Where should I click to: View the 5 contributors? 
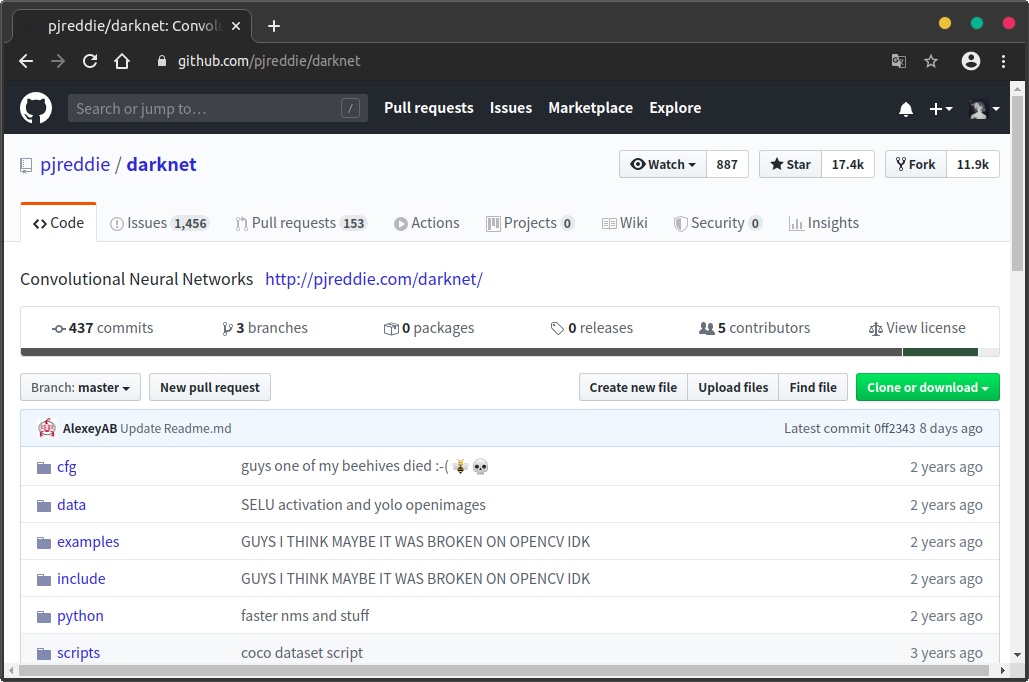[755, 328]
